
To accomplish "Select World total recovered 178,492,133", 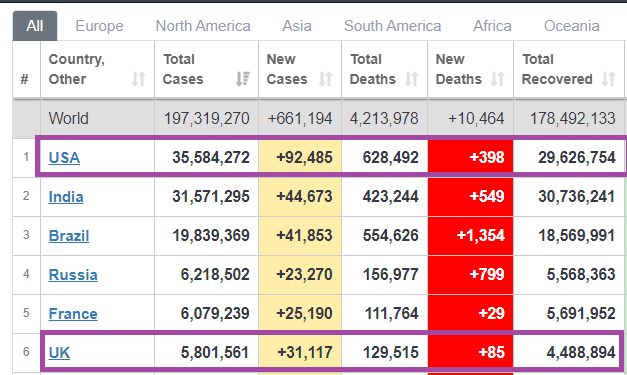I will (x=573, y=118).
